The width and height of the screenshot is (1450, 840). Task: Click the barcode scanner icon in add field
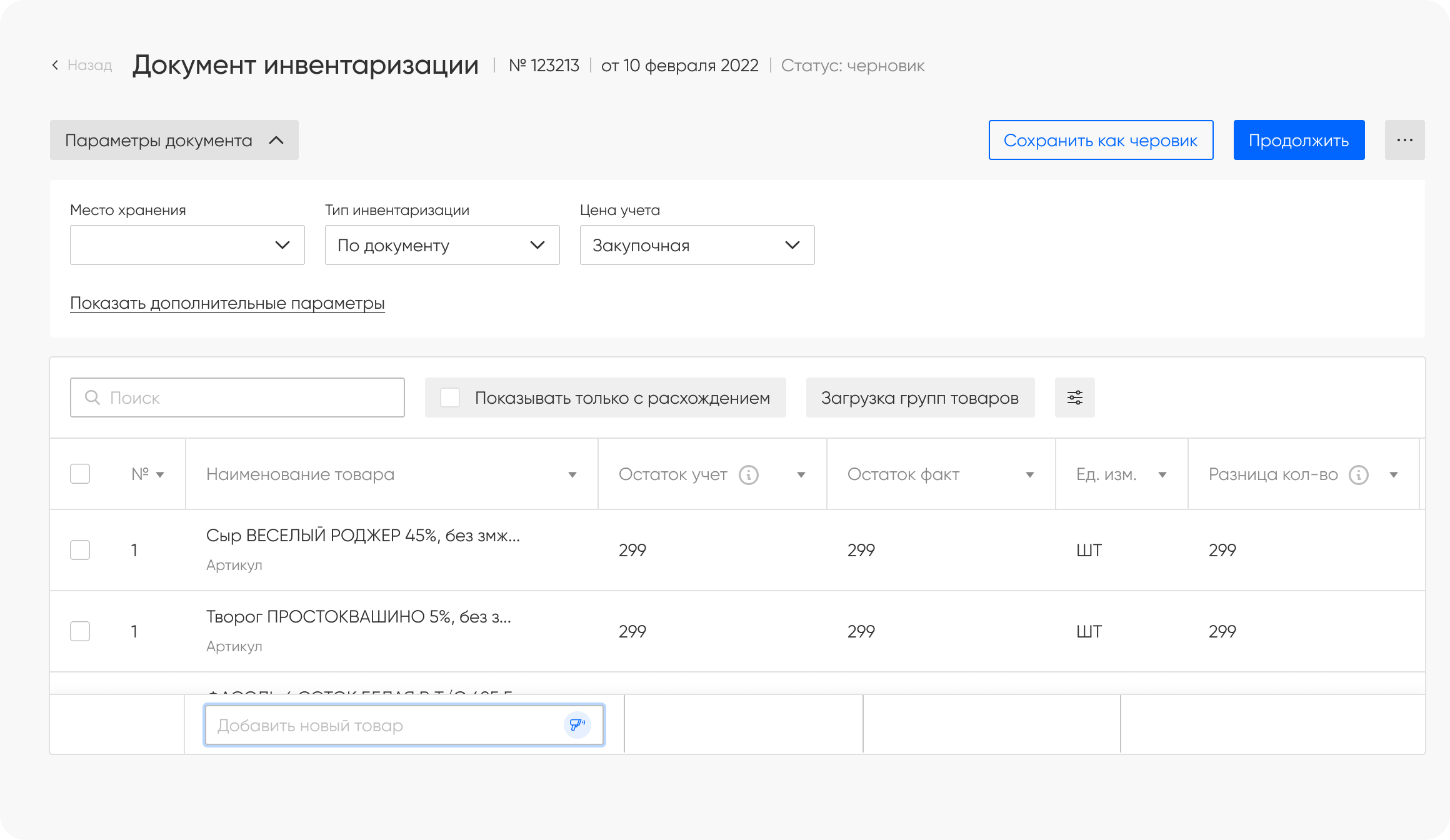coord(577,725)
